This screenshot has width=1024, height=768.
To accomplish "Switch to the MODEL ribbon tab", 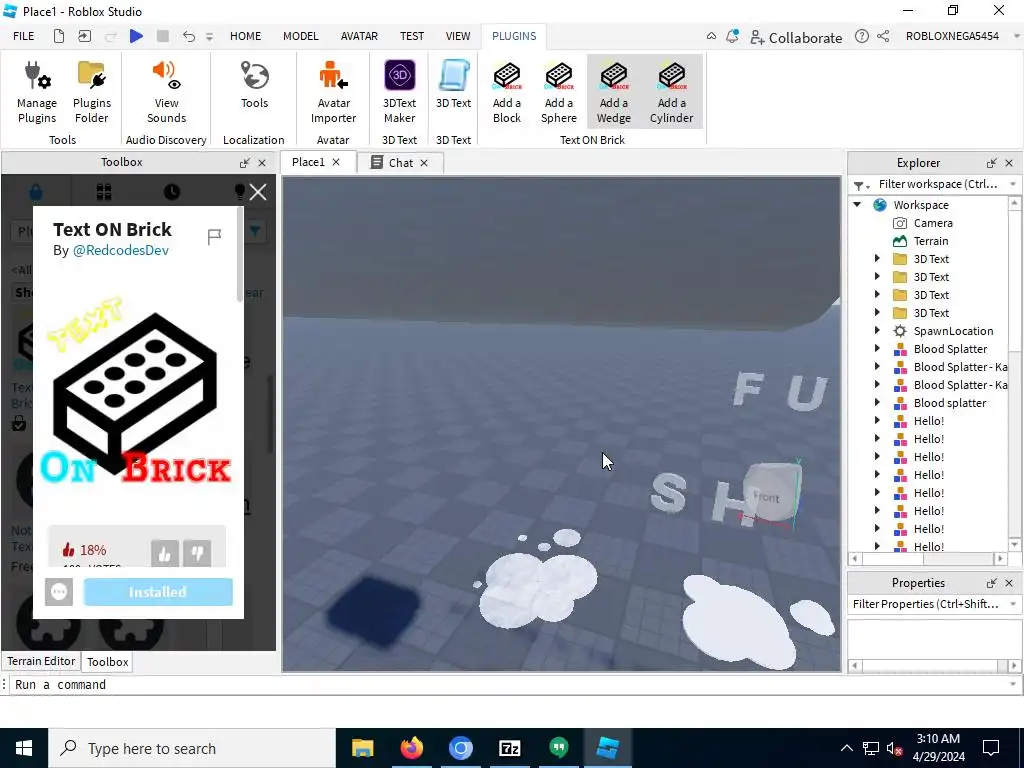I will point(300,36).
